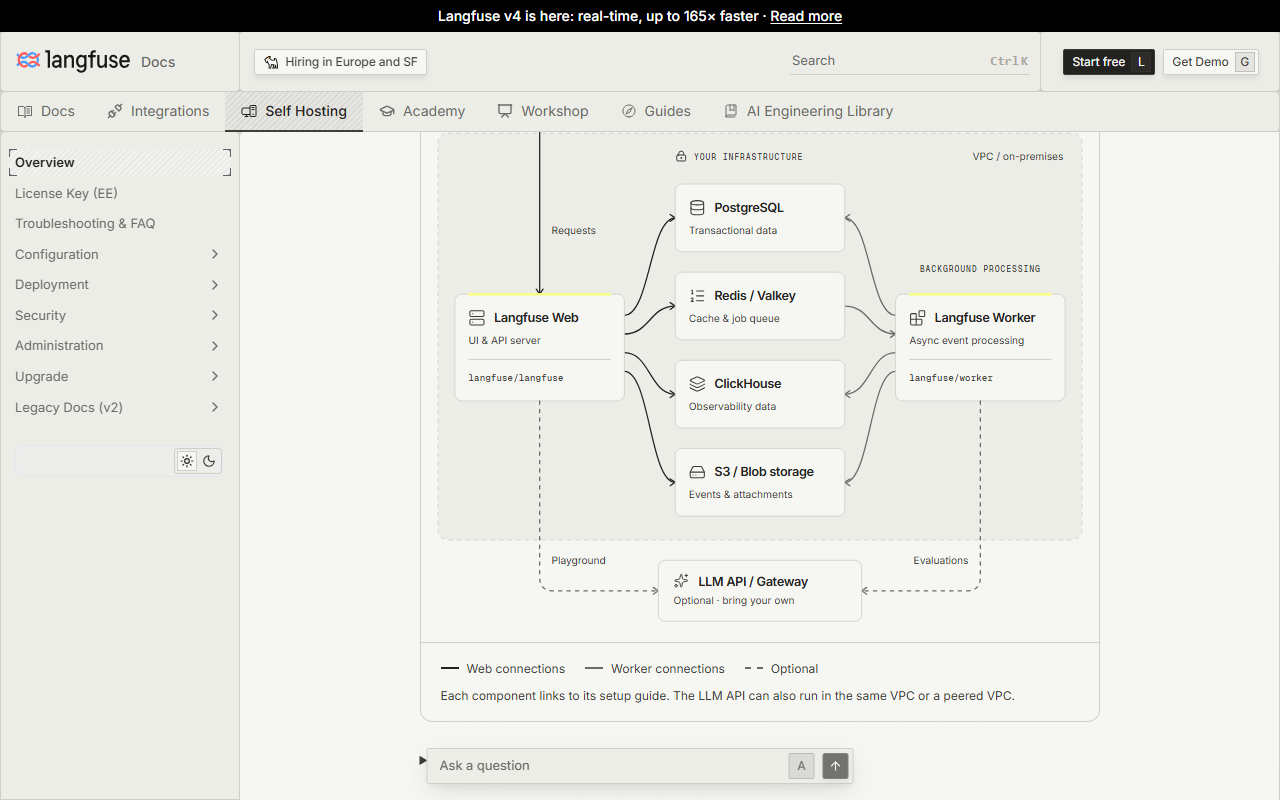
Task: Click the Integrations plug icon
Action: tap(115, 111)
